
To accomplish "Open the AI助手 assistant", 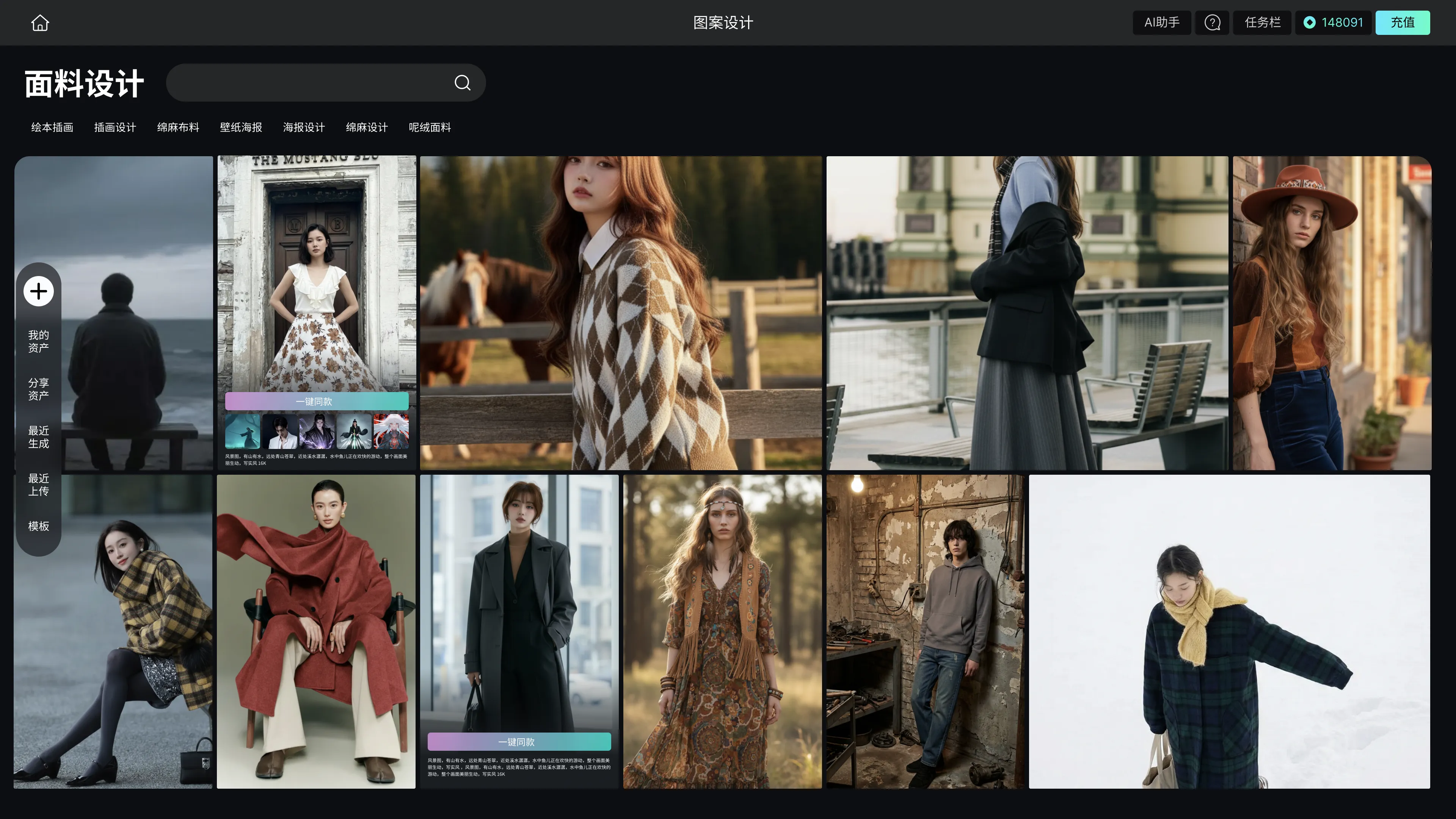I will click(1161, 23).
